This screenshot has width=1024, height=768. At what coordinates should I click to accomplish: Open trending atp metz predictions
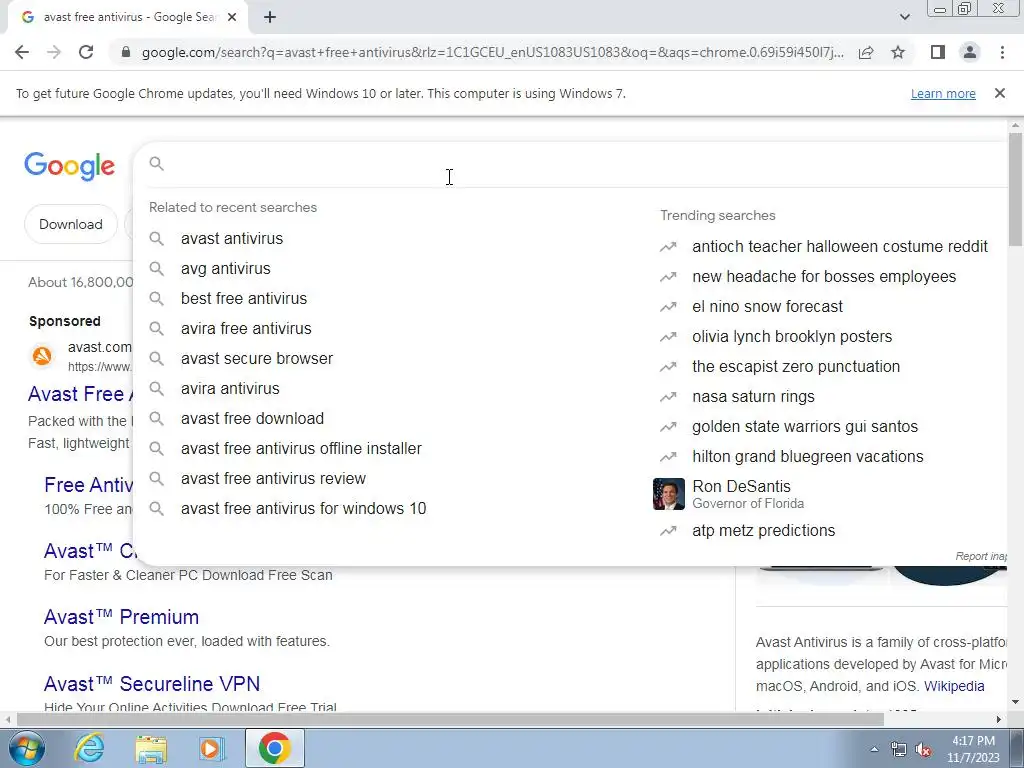tap(763, 530)
